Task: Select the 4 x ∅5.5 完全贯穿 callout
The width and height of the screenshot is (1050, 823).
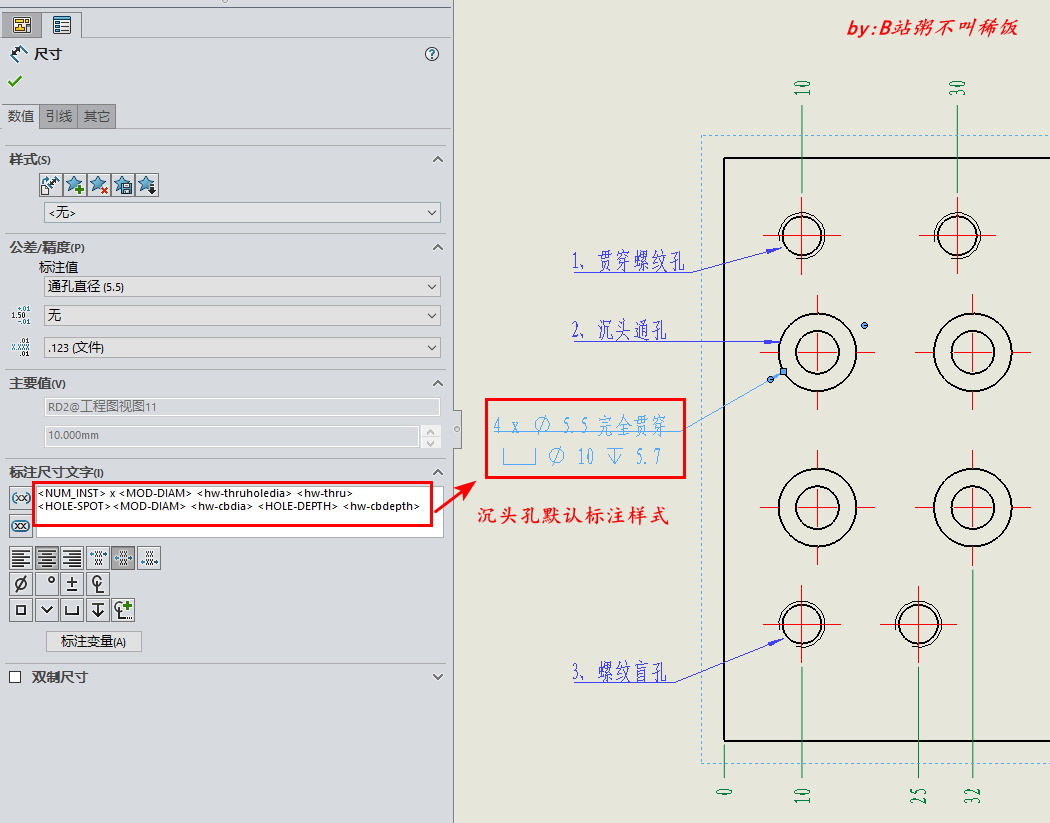Action: (x=580, y=425)
